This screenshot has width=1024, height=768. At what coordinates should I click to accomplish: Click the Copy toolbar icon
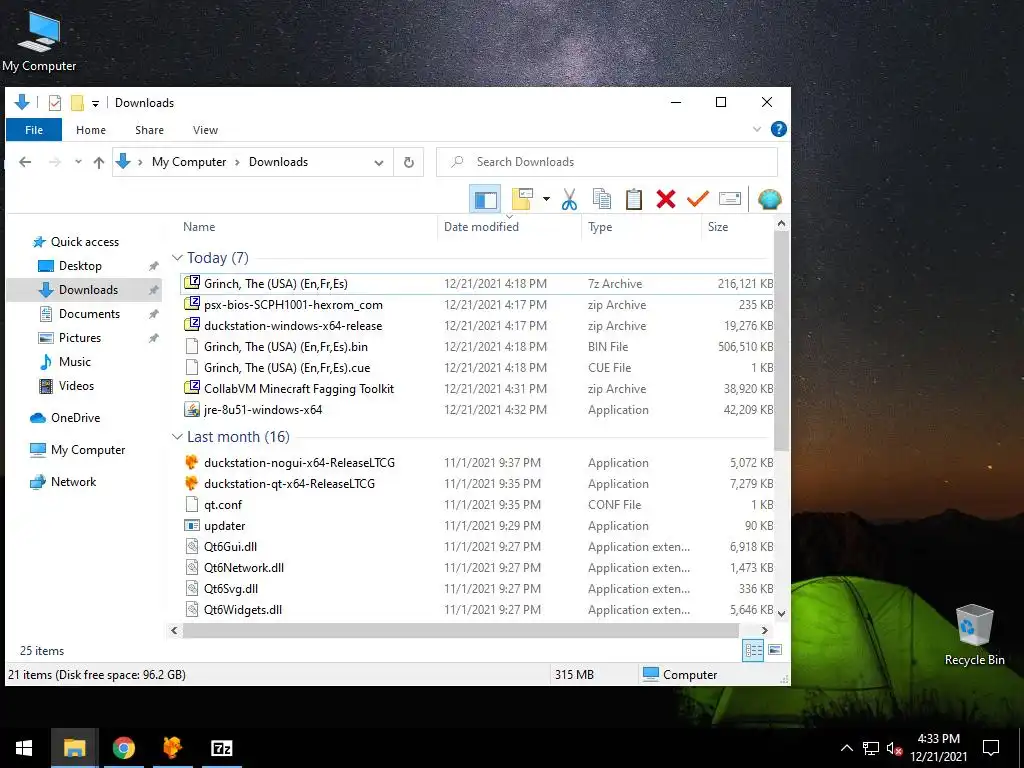(x=601, y=199)
